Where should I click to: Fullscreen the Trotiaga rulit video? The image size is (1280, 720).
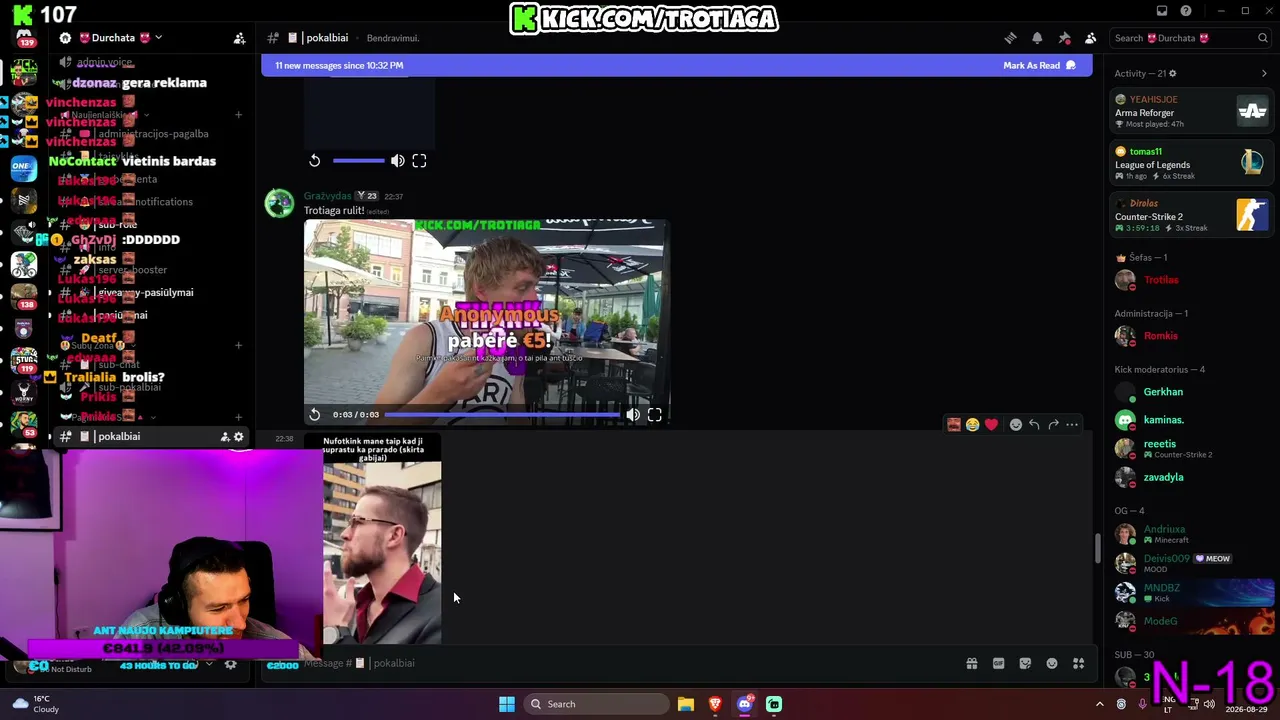(x=655, y=414)
